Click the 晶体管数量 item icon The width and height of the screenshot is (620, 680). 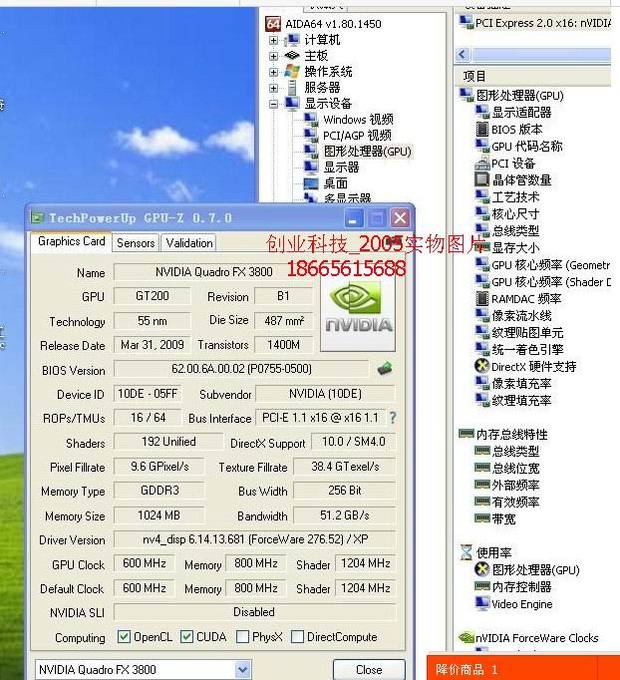pyautogui.click(x=482, y=180)
